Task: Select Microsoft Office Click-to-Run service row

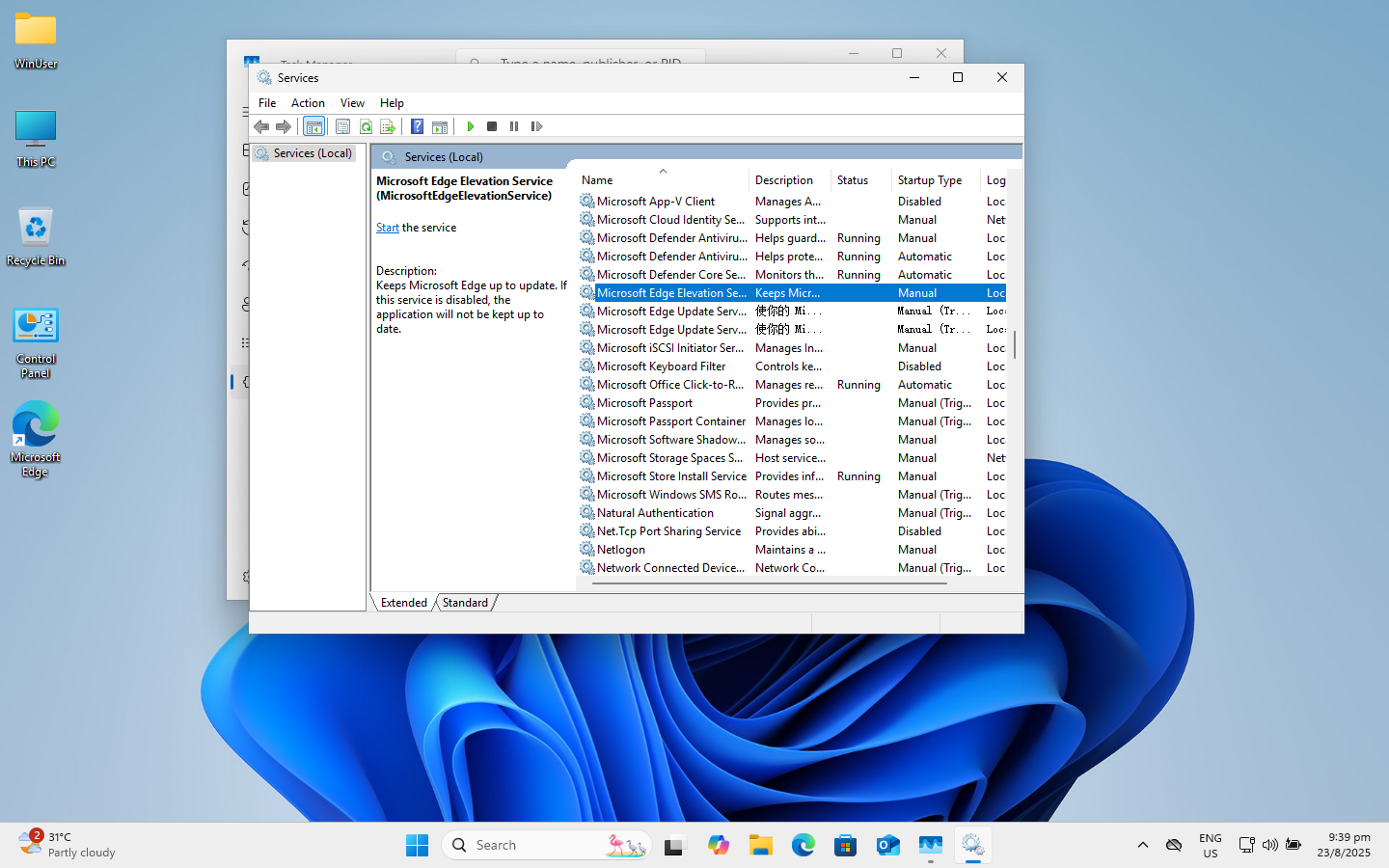Action: pos(792,385)
